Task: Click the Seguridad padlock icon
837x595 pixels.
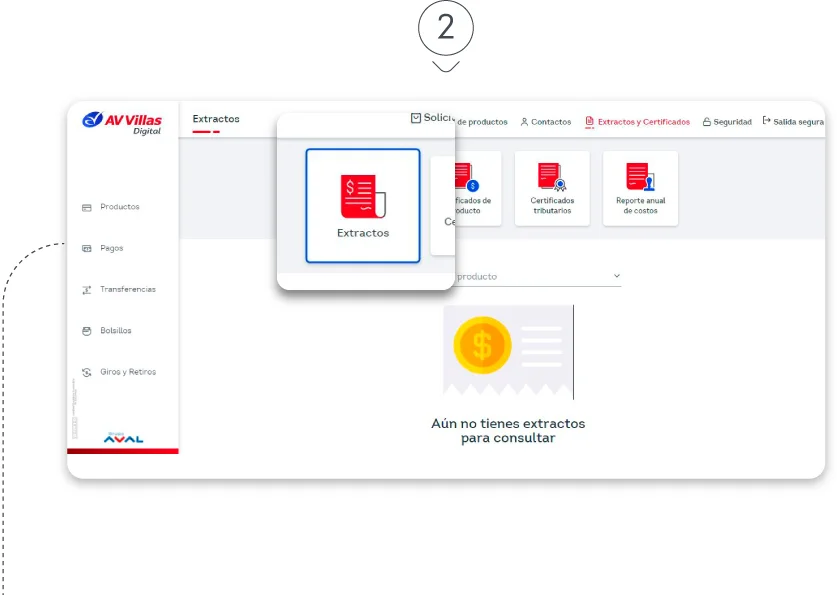Action: [707, 122]
